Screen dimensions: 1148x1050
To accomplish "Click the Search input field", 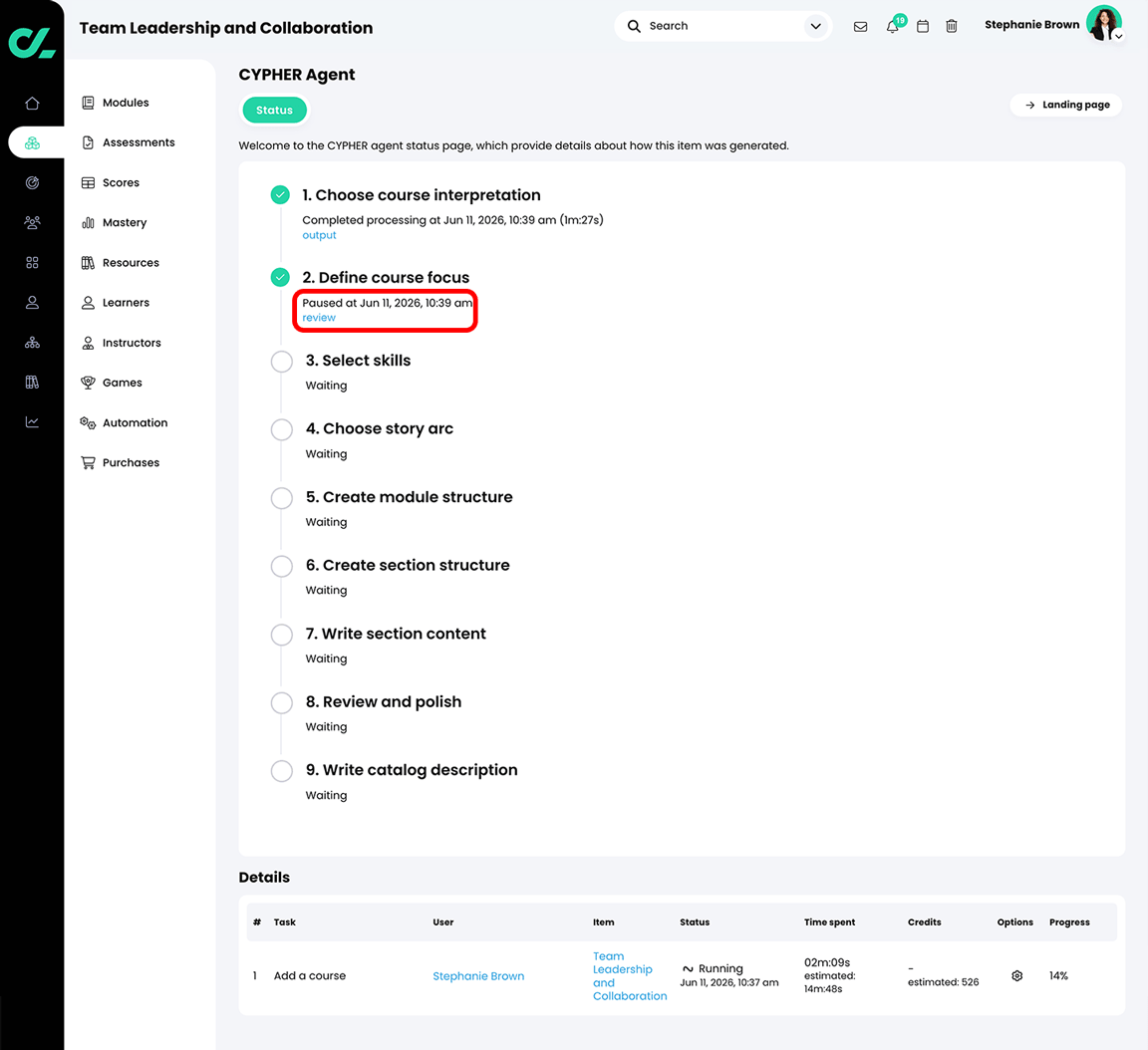I will pyautogui.click(x=722, y=26).
